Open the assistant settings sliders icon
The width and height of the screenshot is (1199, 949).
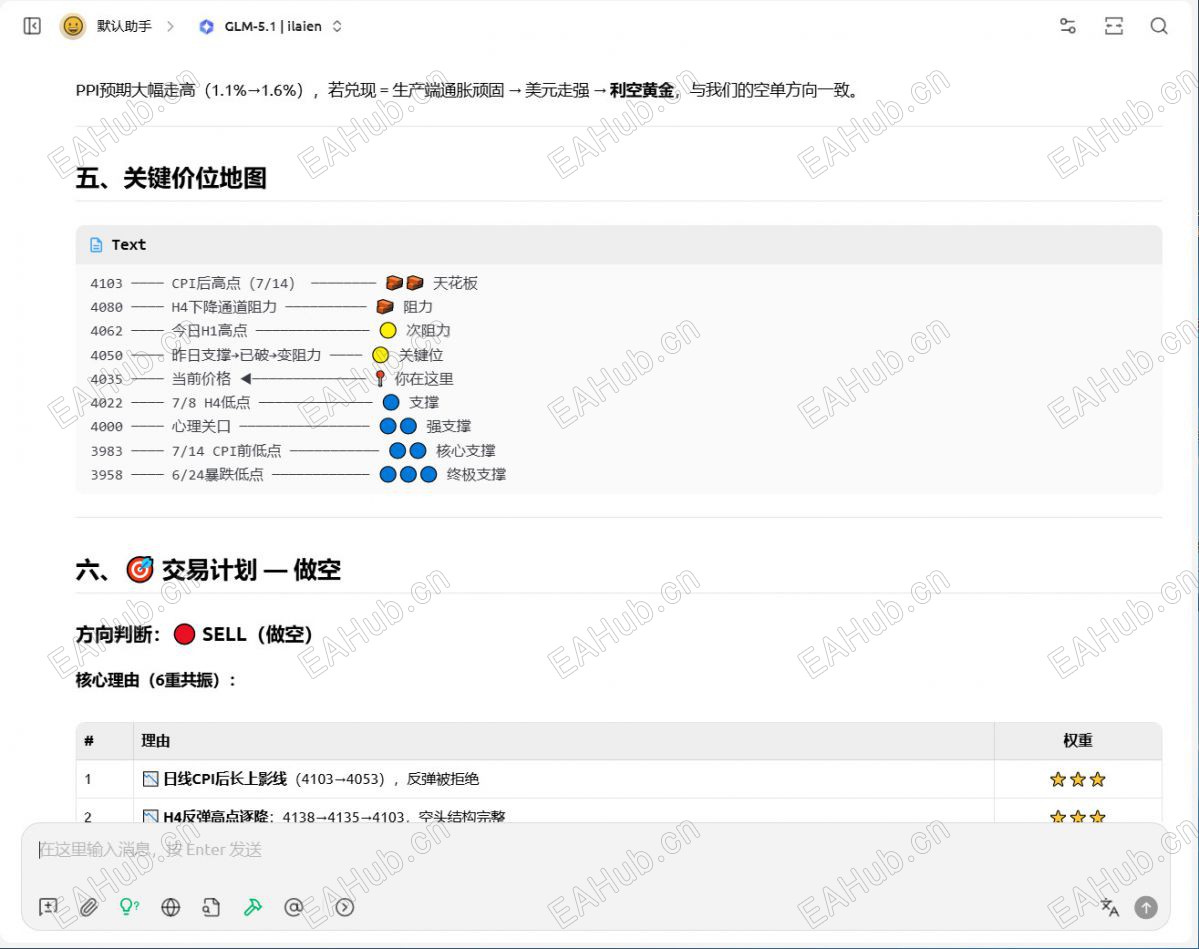1067,27
